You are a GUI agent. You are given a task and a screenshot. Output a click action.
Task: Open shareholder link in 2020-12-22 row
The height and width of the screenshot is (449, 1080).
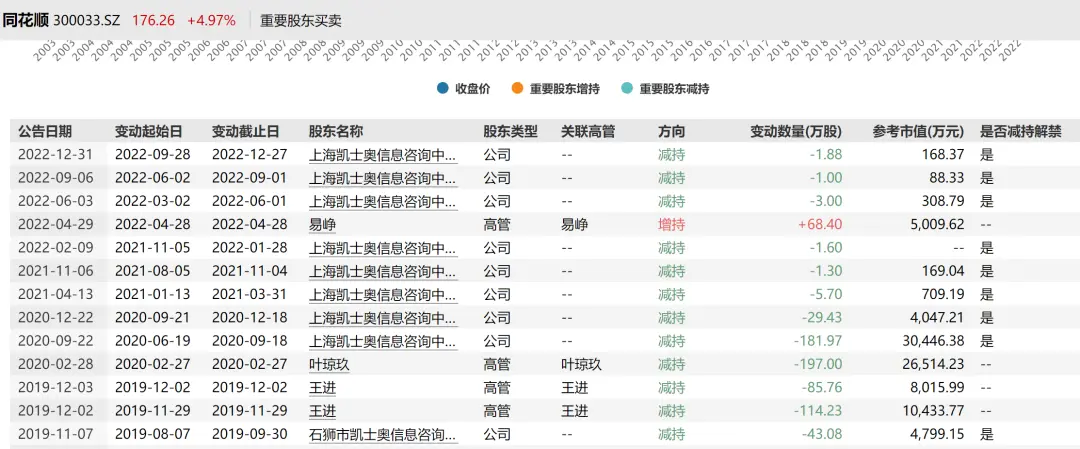click(383, 317)
